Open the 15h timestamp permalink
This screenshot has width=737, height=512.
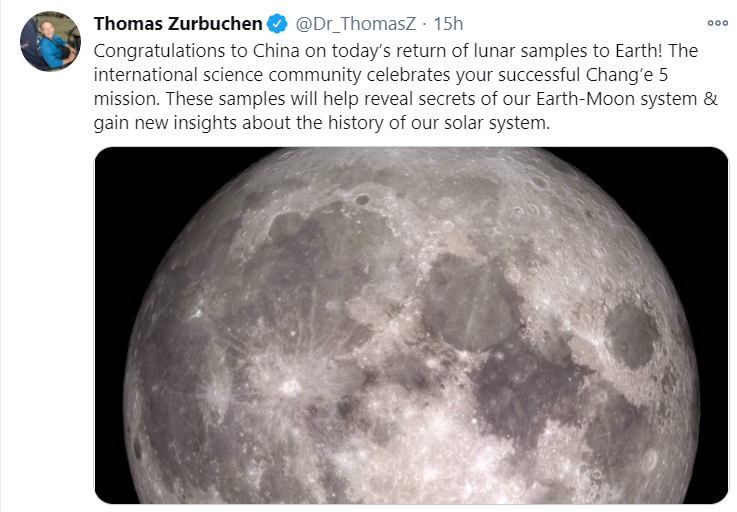coord(448,24)
